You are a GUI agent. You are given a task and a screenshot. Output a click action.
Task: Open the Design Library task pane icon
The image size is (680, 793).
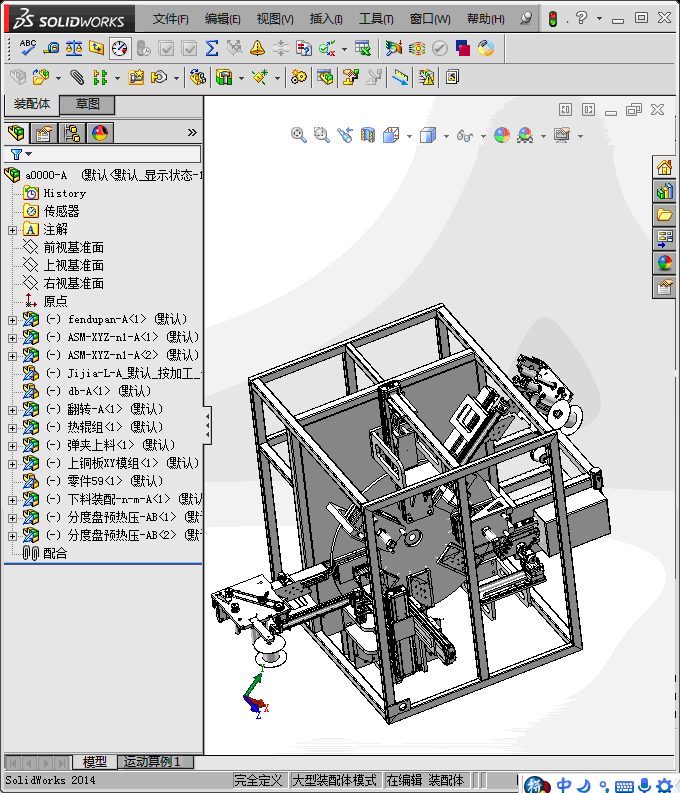click(x=664, y=191)
